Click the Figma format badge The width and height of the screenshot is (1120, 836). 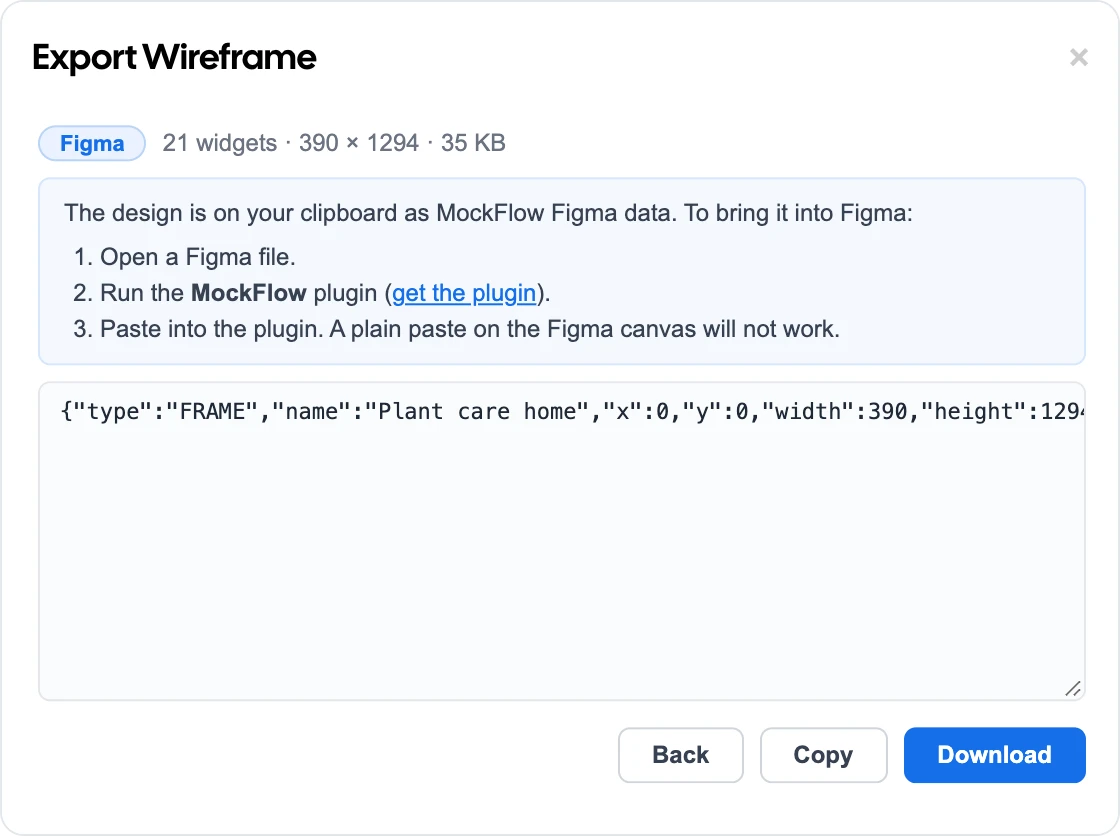point(92,144)
